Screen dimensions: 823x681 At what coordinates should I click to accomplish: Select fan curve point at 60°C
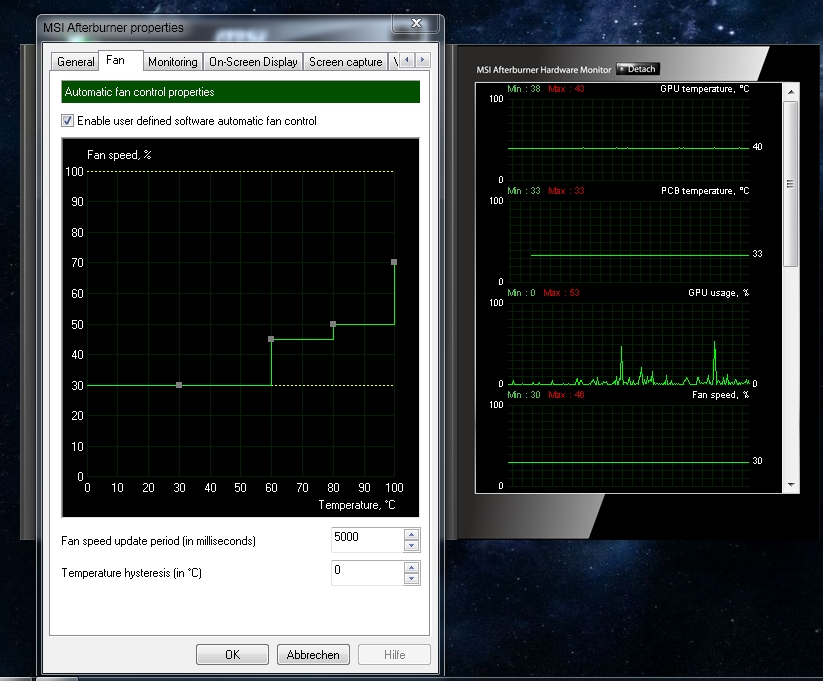tap(271, 339)
